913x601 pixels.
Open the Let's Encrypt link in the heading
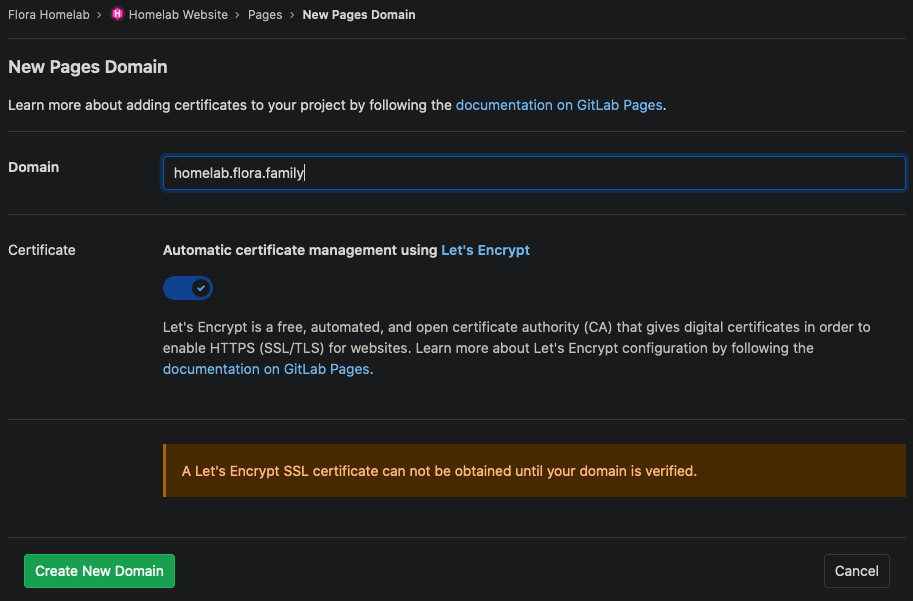tap(485, 250)
